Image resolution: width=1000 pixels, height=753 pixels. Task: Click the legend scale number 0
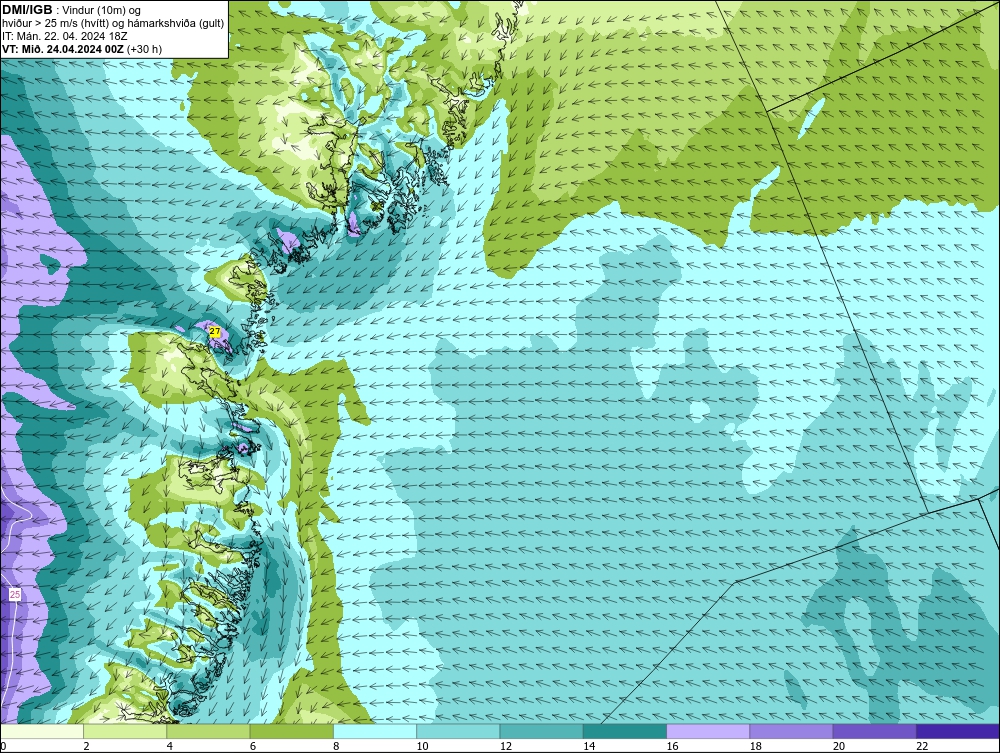tap(3, 746)
